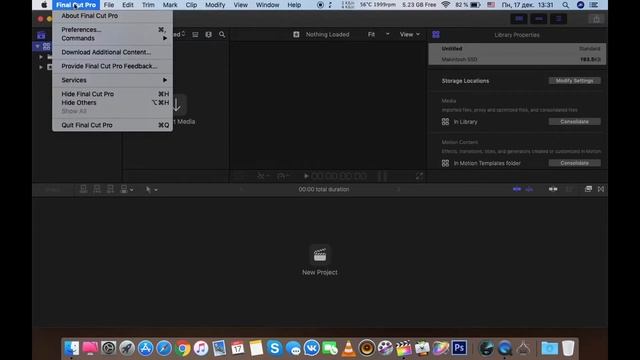The image size is (640, 360).
Task: Toggle timeline panel visibility button
Action: (539, 19)
